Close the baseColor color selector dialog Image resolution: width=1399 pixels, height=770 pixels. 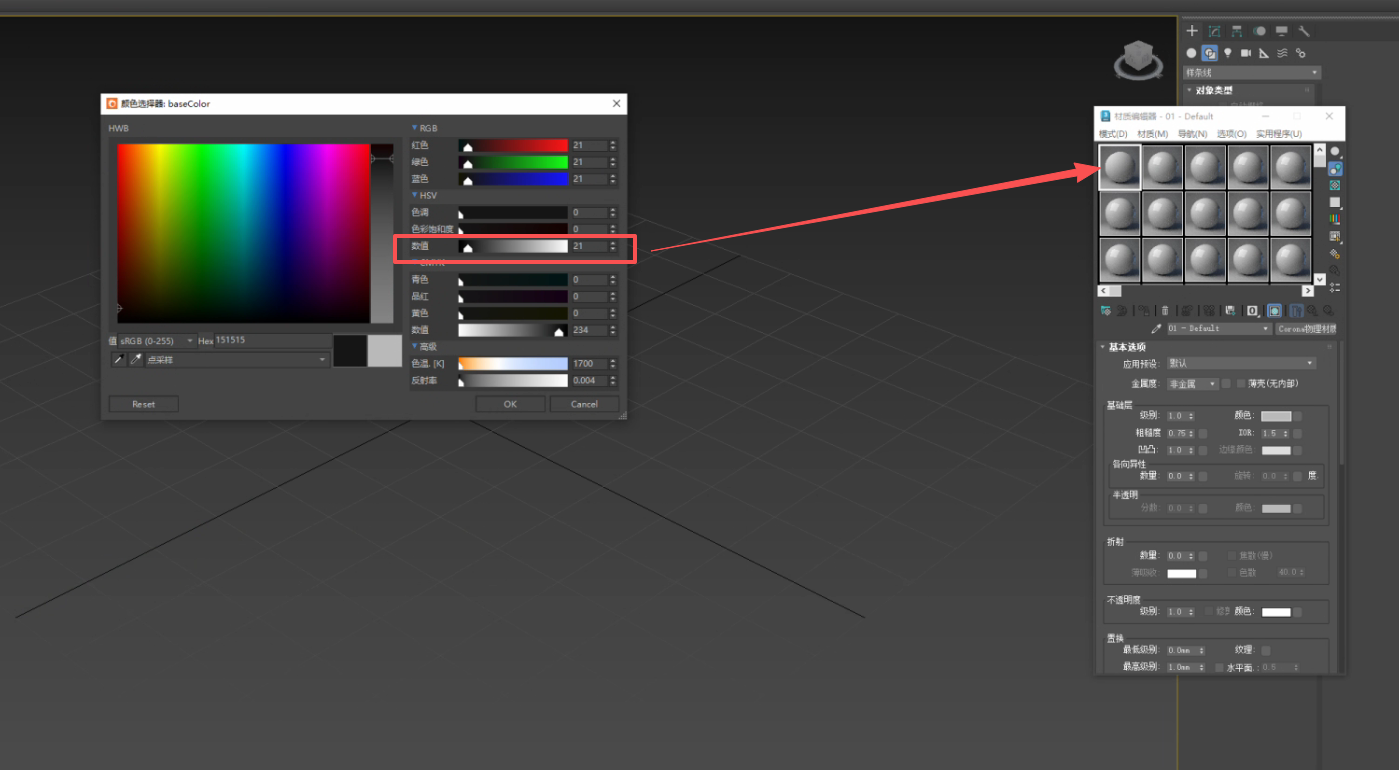pos(616,103)
